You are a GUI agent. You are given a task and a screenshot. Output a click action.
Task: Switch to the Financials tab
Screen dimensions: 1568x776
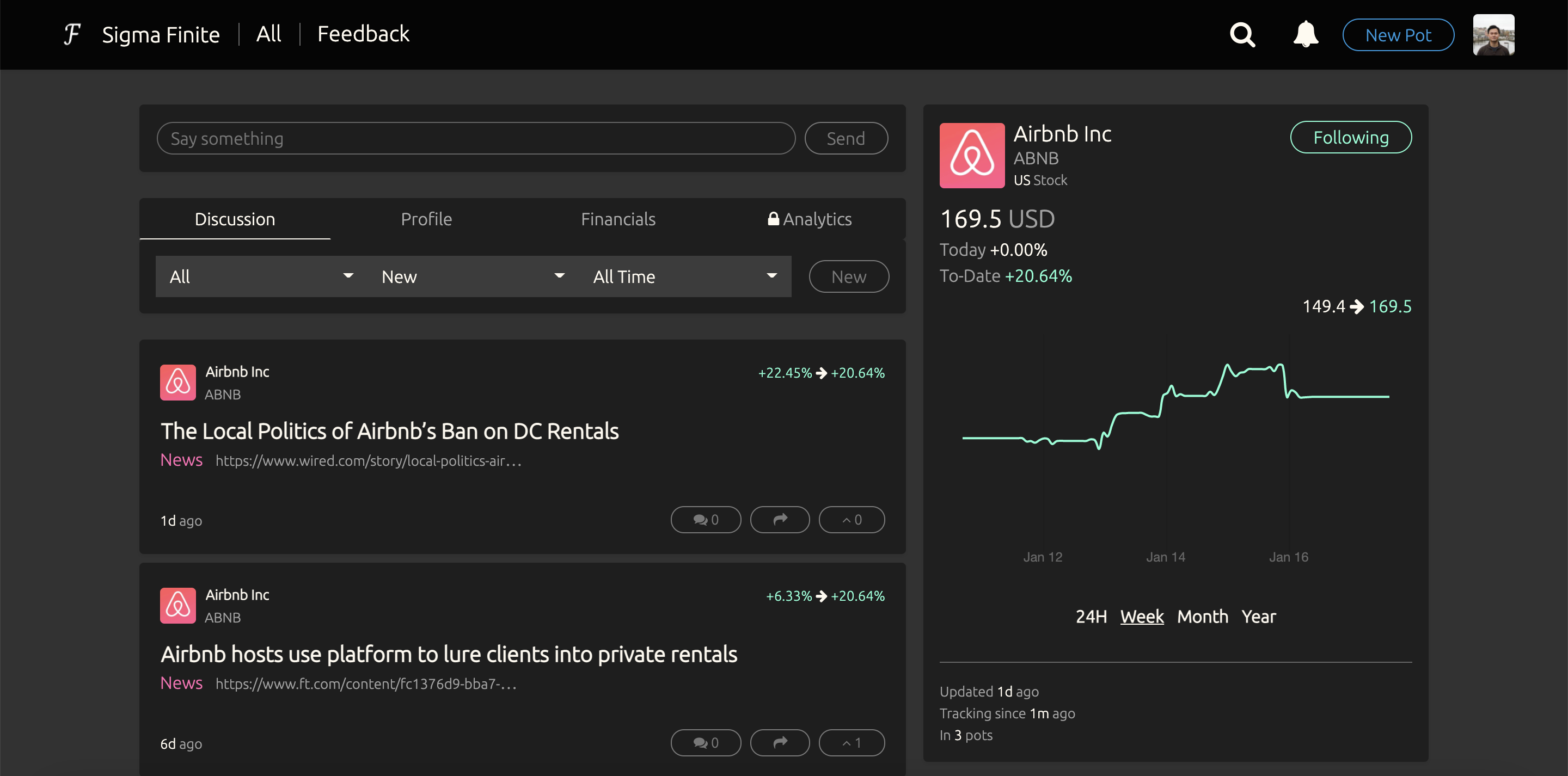[618, 219]
